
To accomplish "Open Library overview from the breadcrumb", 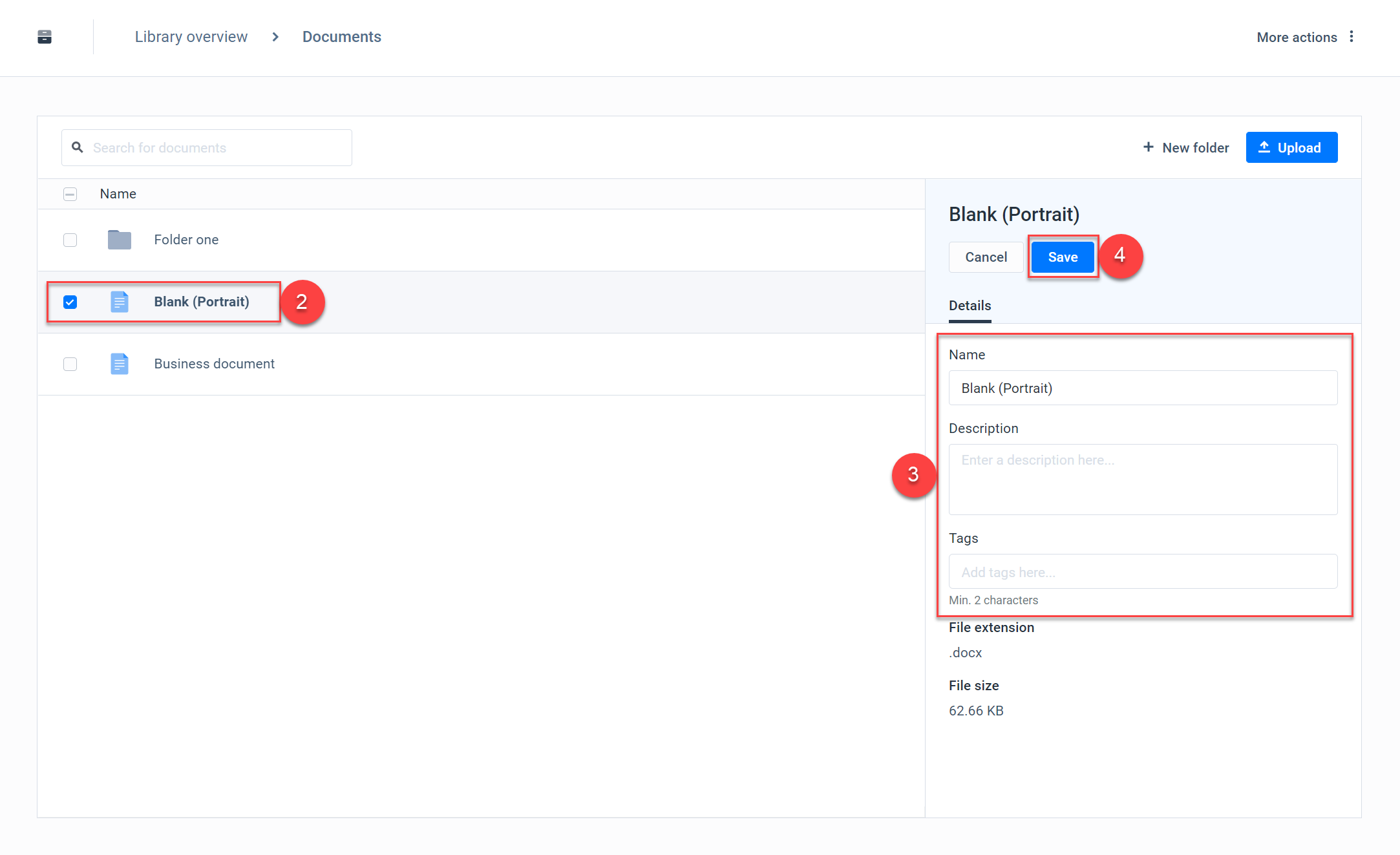I will [191, 37].
